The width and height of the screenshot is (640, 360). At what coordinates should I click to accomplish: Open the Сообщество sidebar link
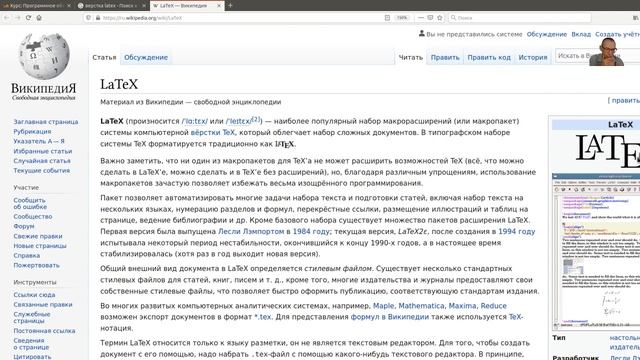(x=33, y=217)
